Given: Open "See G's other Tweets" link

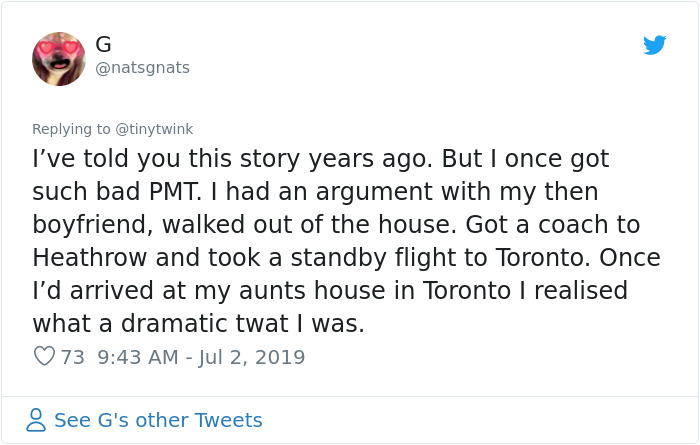Looking at the screenshot, I should click(158, 420).
